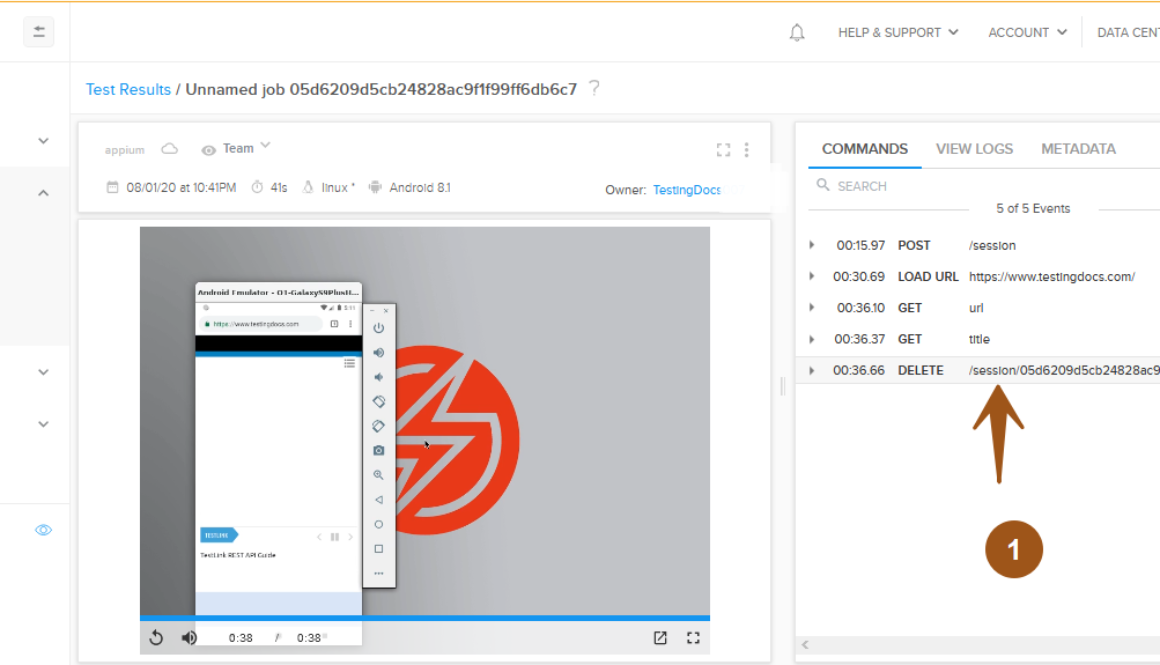The height and width of the screenshot is (665, 1160).
Task: Click emulator back triangle icon
Action: coord(379,500)
